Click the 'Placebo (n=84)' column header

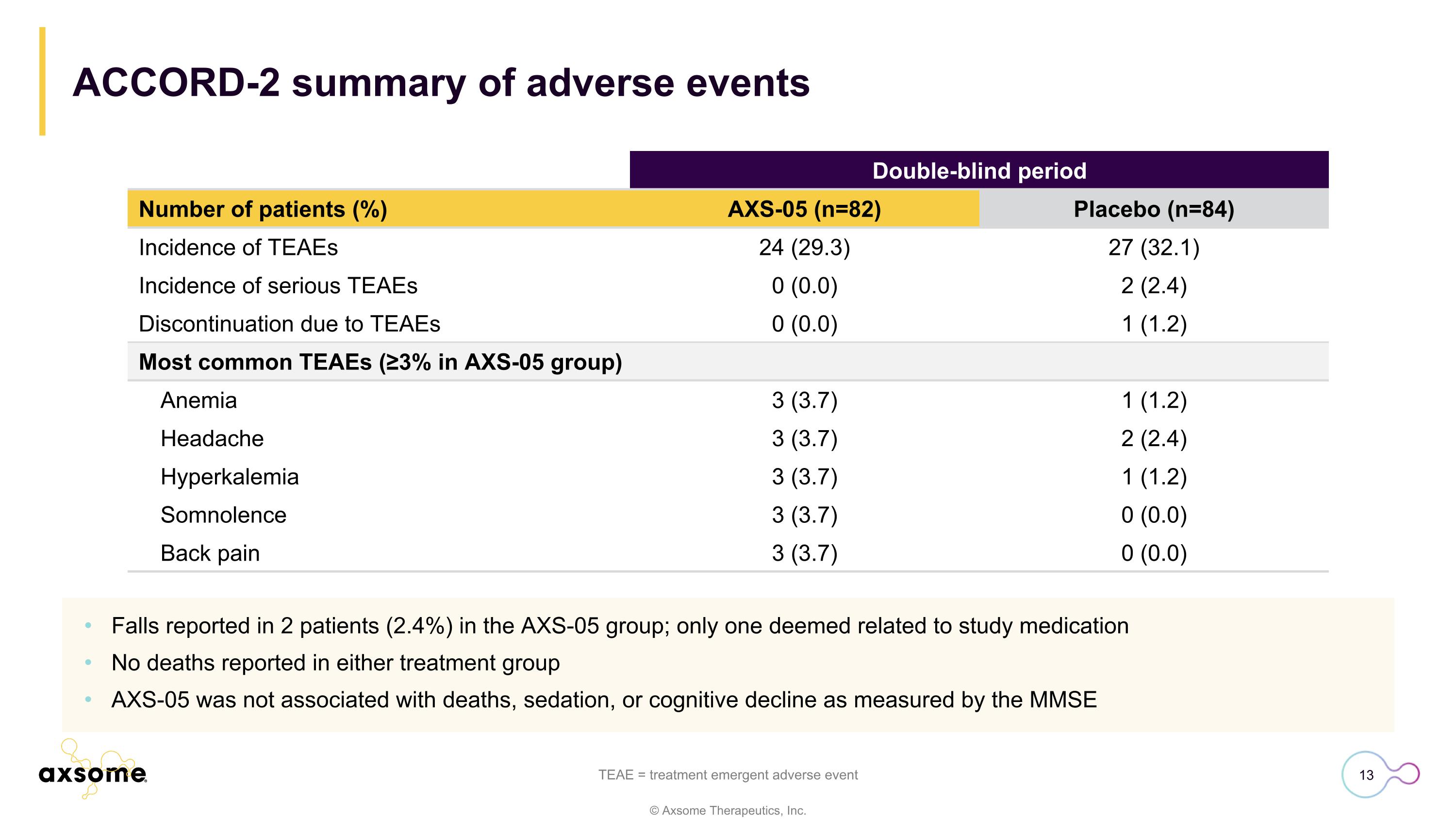1154,209
